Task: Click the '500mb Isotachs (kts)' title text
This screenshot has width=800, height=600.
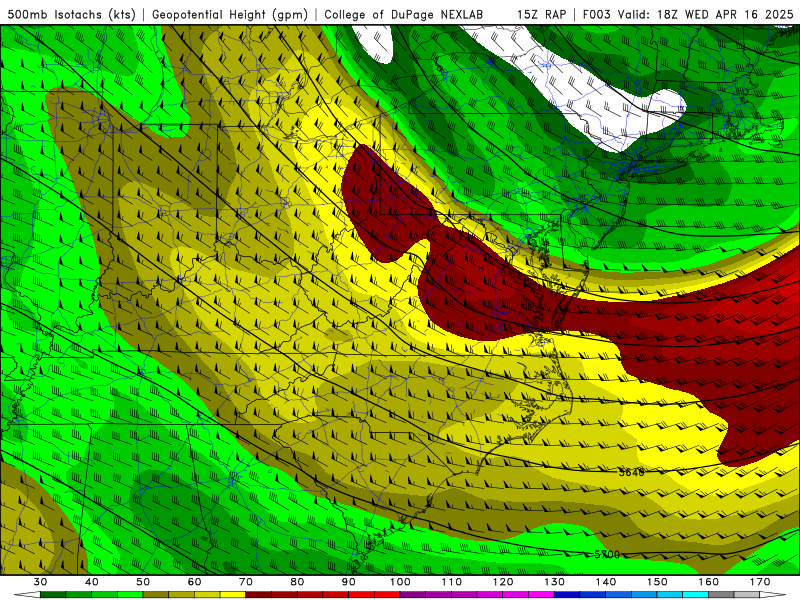Action: click(x=71, y=15)
